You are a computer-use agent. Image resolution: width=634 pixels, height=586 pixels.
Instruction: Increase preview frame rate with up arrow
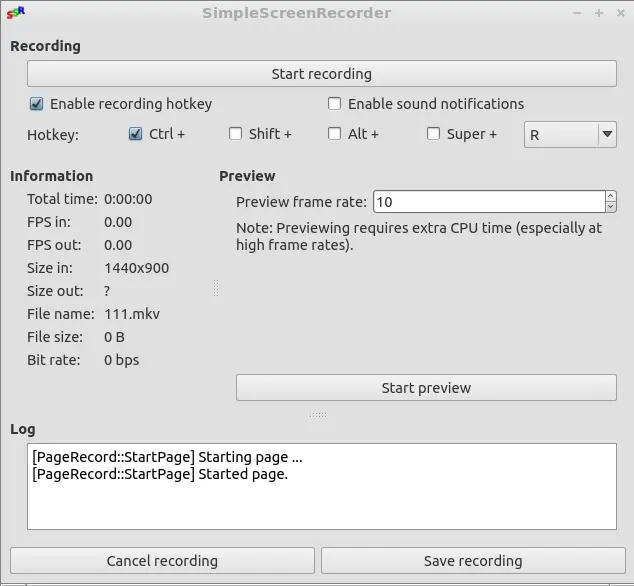[x=611, y=196]
